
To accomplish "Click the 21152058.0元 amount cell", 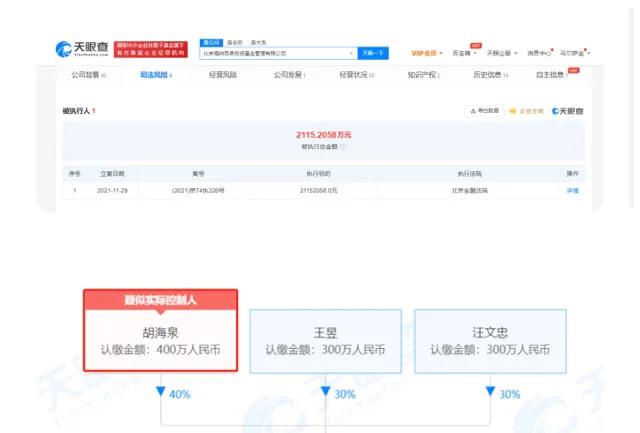I will (x=318, y=191).
